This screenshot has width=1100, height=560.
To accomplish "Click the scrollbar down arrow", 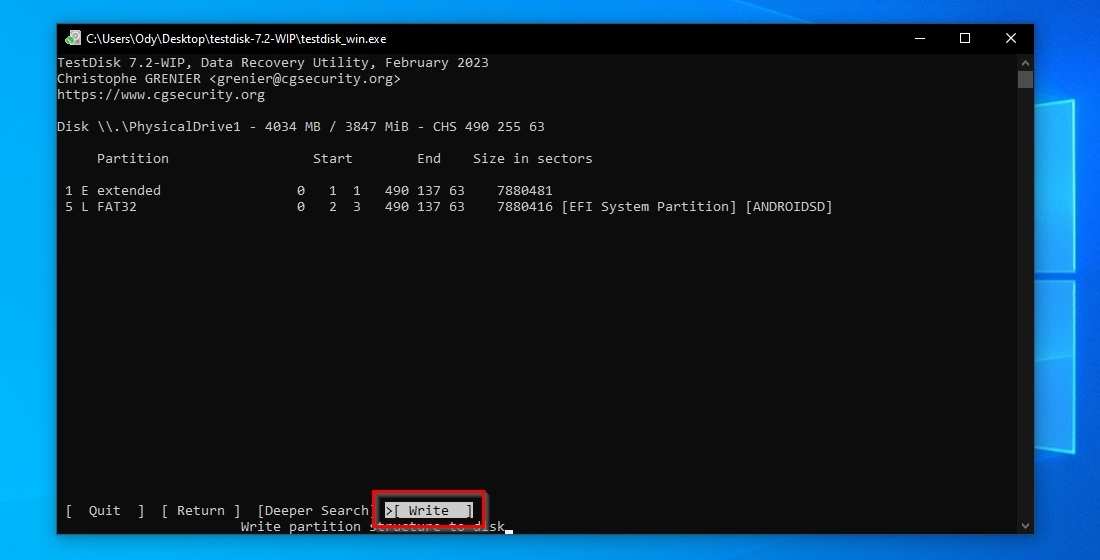I will (x=1025, y=526).
